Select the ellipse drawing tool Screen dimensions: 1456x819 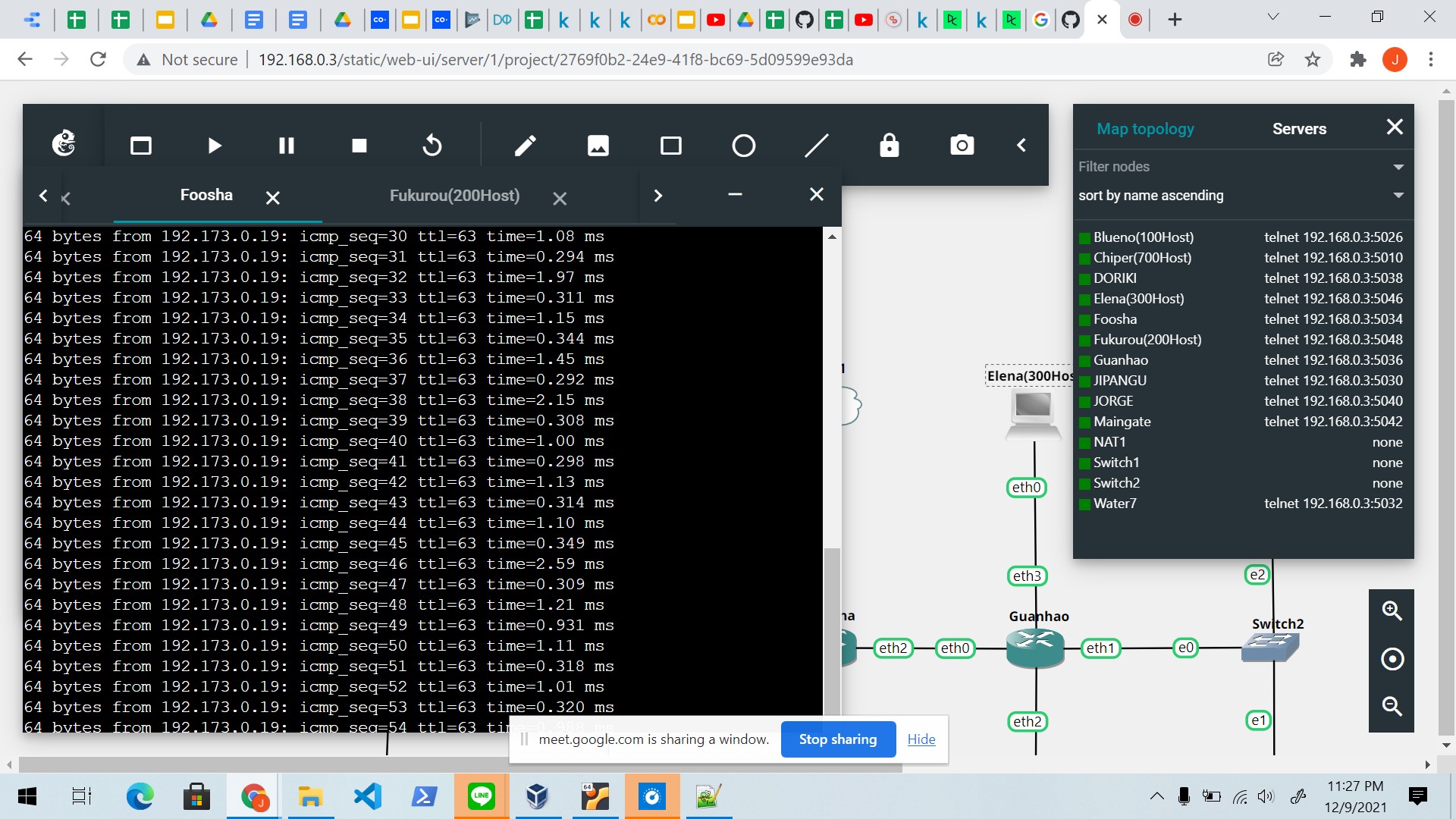pyautogui.click(x=744, y=145)
